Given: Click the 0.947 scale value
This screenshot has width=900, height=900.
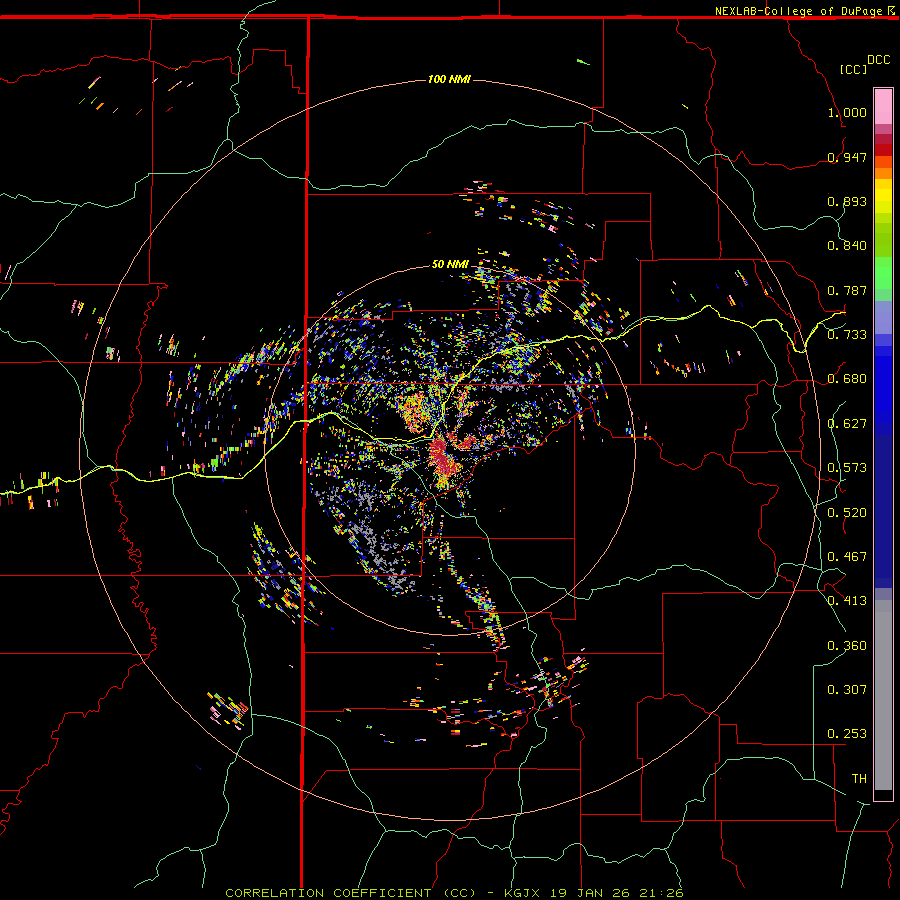Looking at the screenshot, I should click(847, 157).
